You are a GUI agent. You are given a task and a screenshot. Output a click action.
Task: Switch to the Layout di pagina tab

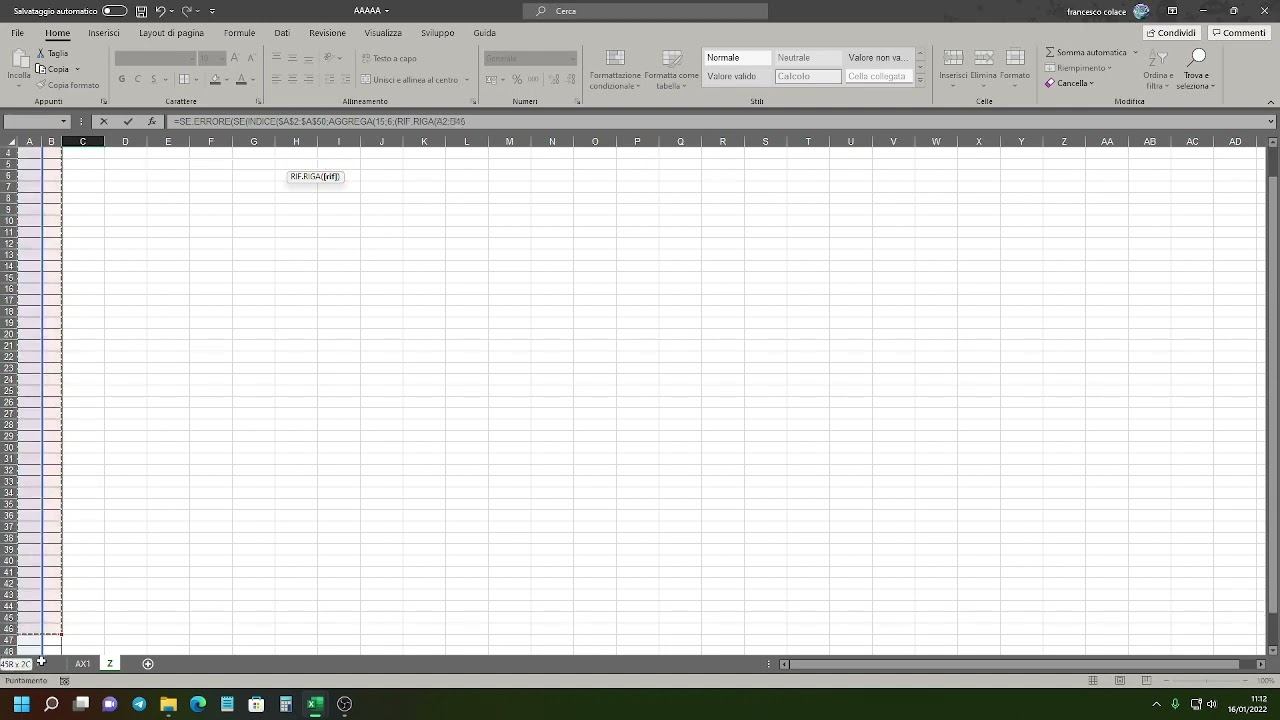[171, 33]
